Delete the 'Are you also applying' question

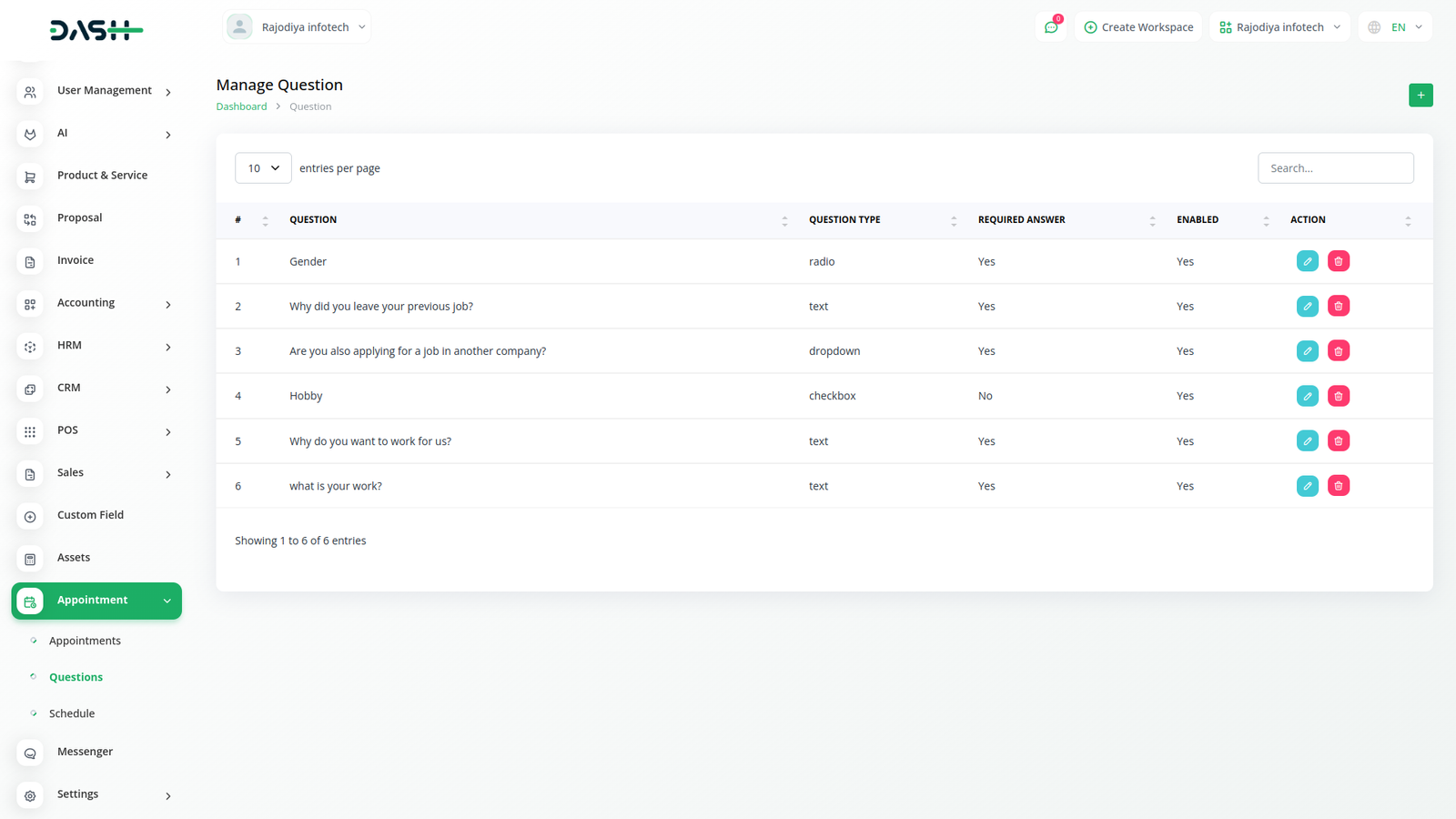(x=1338, y=351)
